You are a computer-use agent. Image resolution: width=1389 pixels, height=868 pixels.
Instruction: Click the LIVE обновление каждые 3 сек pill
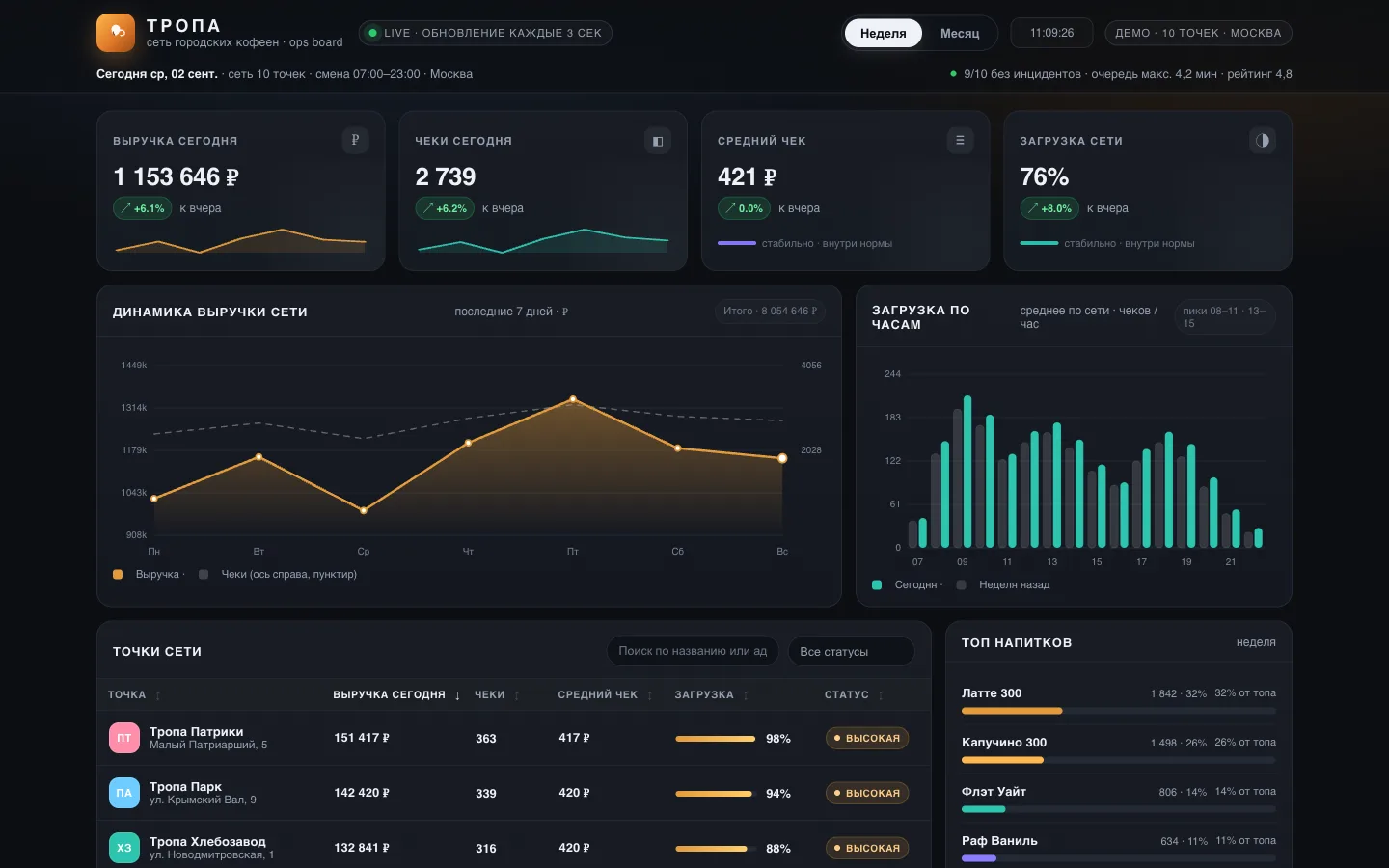click(485, 33)
